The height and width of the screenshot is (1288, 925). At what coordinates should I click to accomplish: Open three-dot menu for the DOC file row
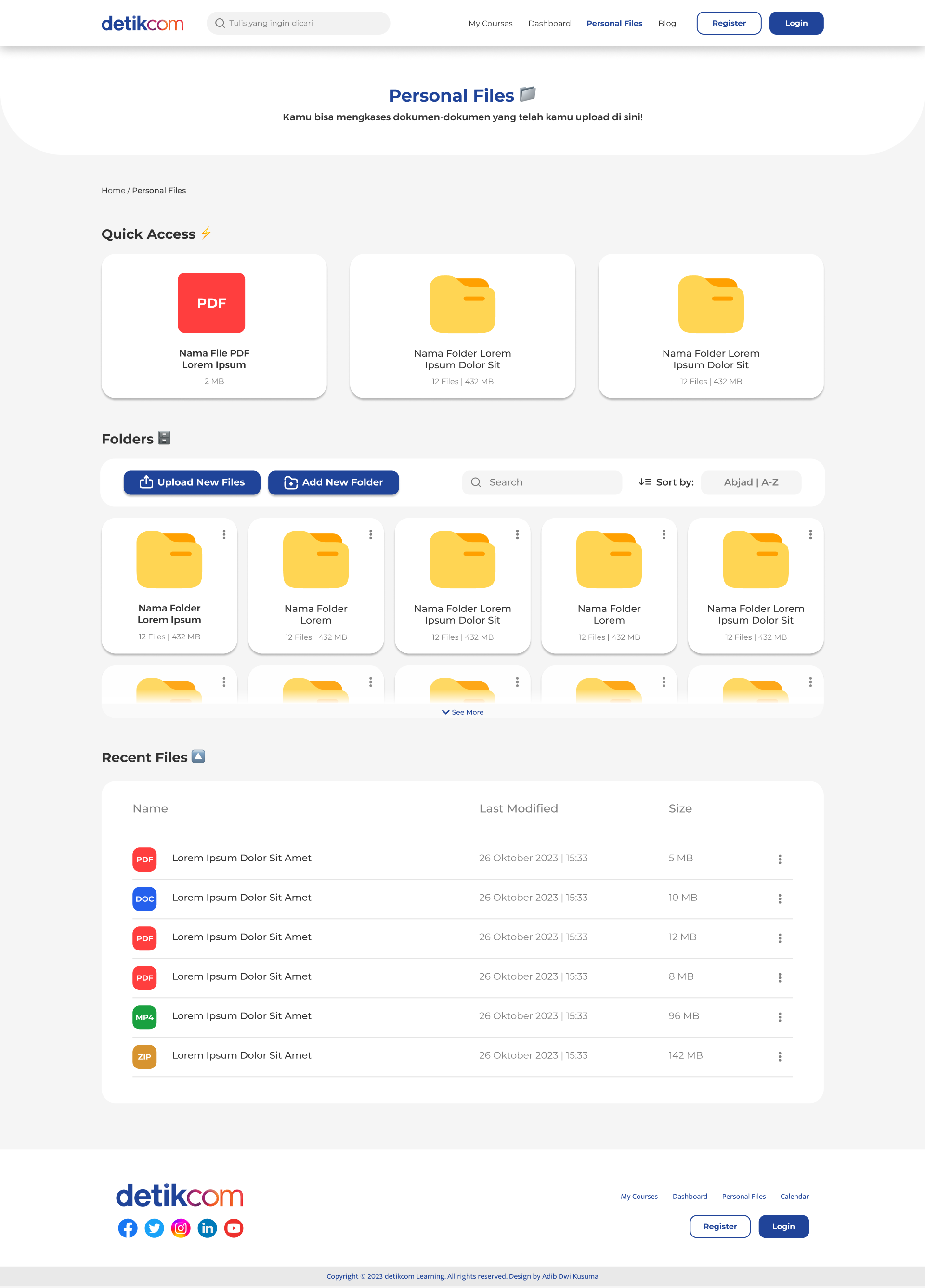pyautogui.click(x=780, y=898)
